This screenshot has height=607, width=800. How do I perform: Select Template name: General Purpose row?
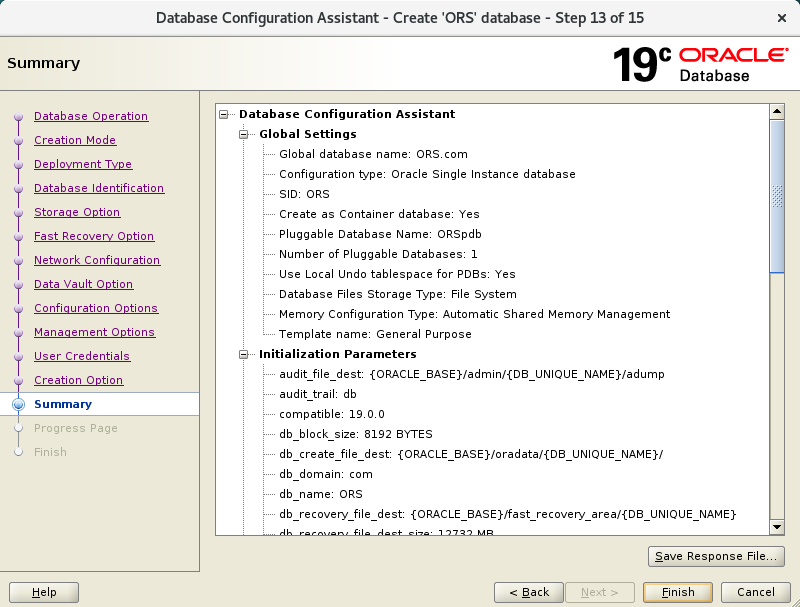[x=375, y=334]
